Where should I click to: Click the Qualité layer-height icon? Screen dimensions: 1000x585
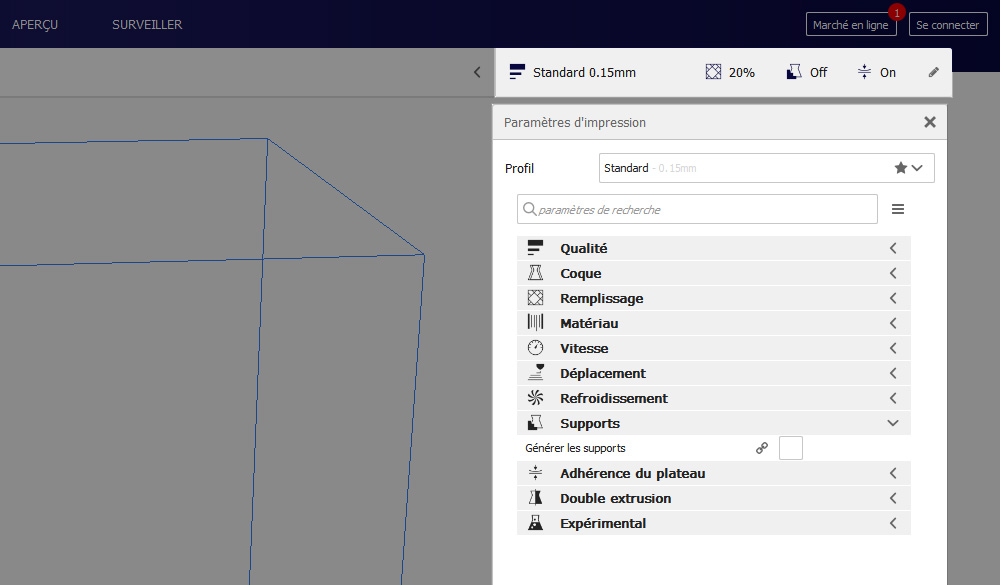(x=535, y=248)
